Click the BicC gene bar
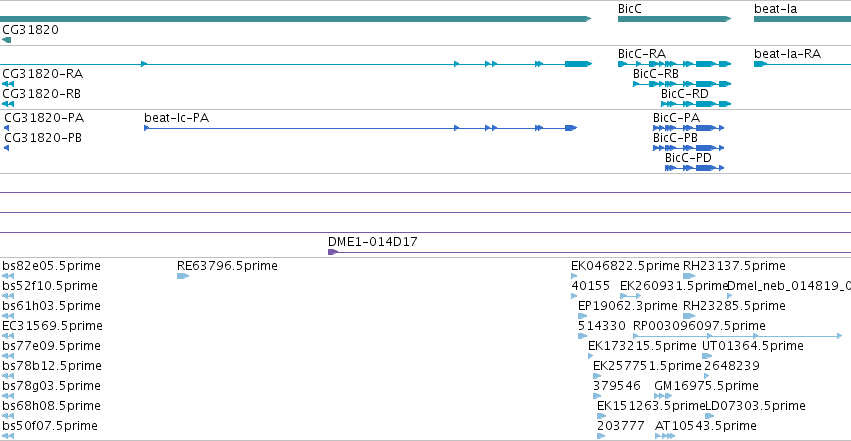 [x=675, y=19]
